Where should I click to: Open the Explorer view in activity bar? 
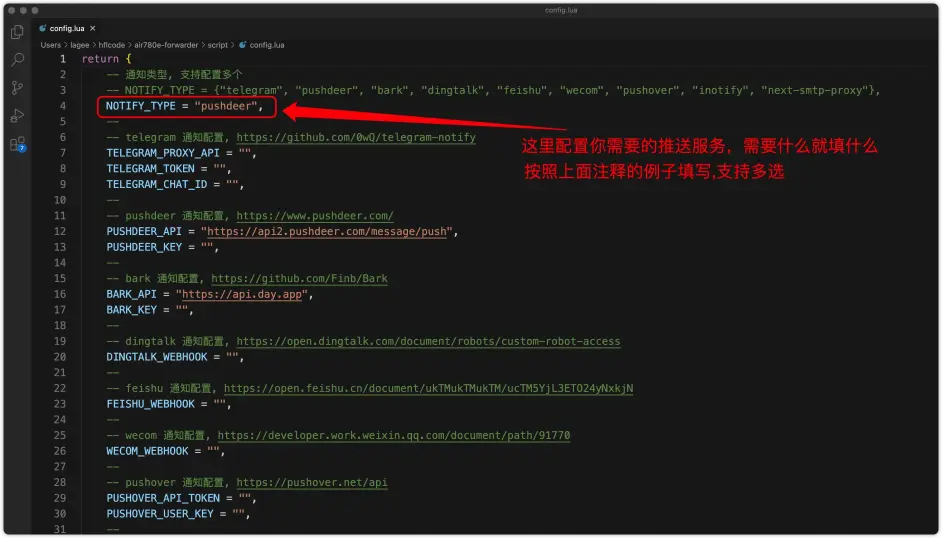(x=18, y=32)
